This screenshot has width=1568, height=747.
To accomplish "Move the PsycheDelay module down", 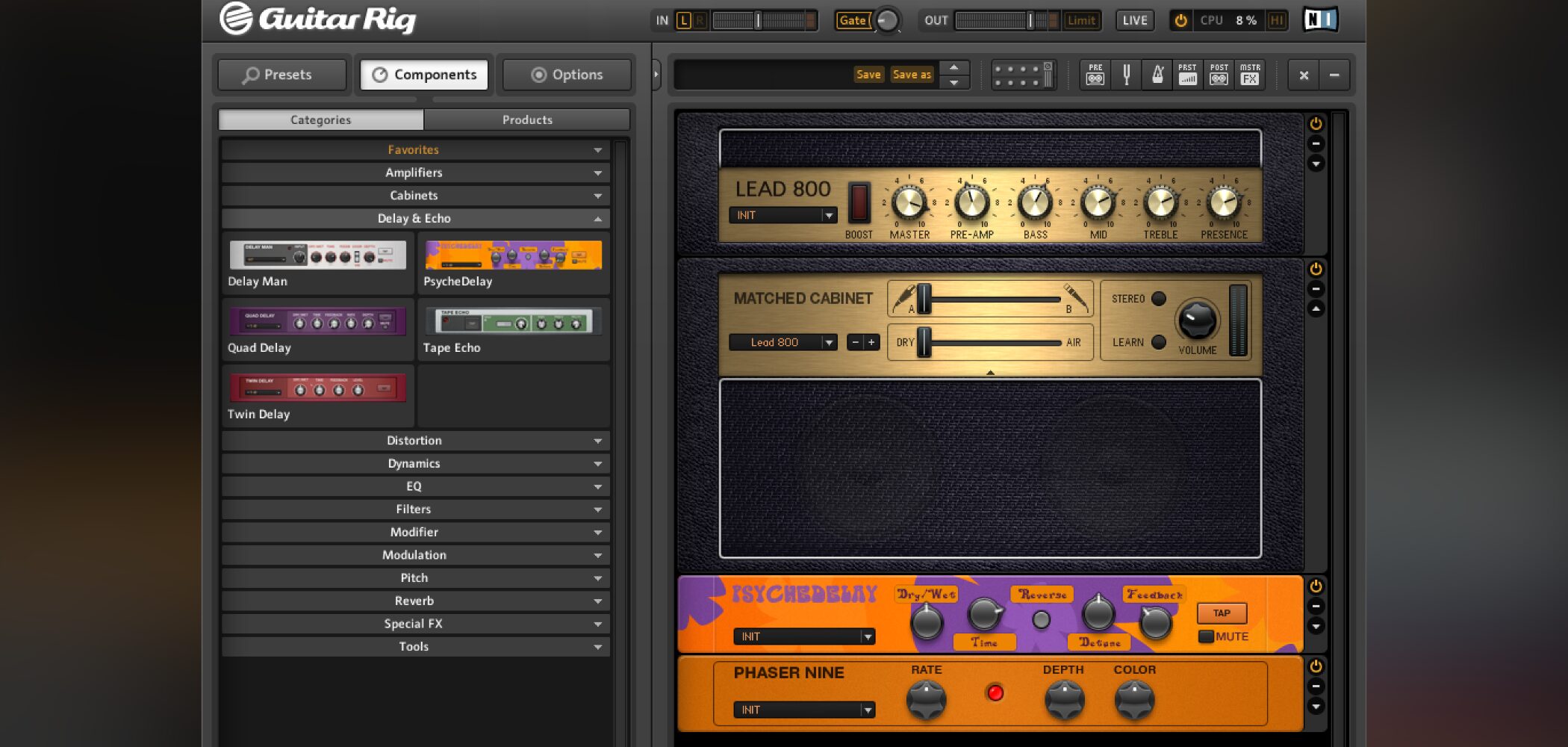I will point(1316,625).
